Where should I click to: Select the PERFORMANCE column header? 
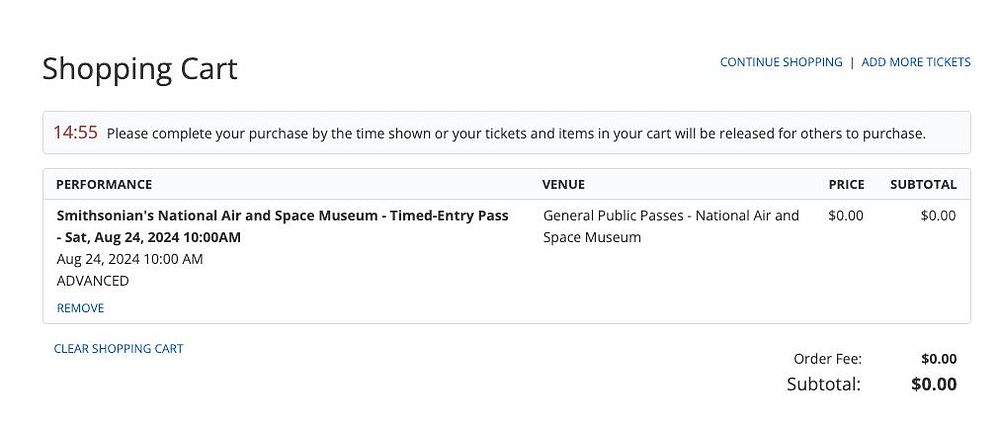[104, 185]
